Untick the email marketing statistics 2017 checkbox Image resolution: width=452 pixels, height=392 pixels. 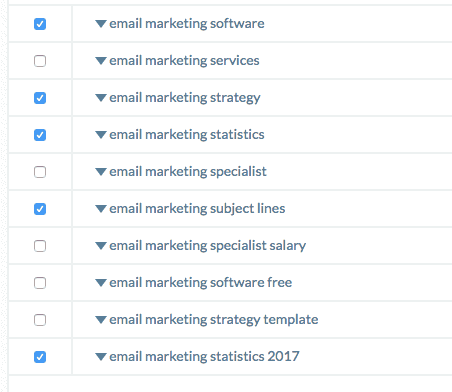pyautogui.click(x=40, y=357)
